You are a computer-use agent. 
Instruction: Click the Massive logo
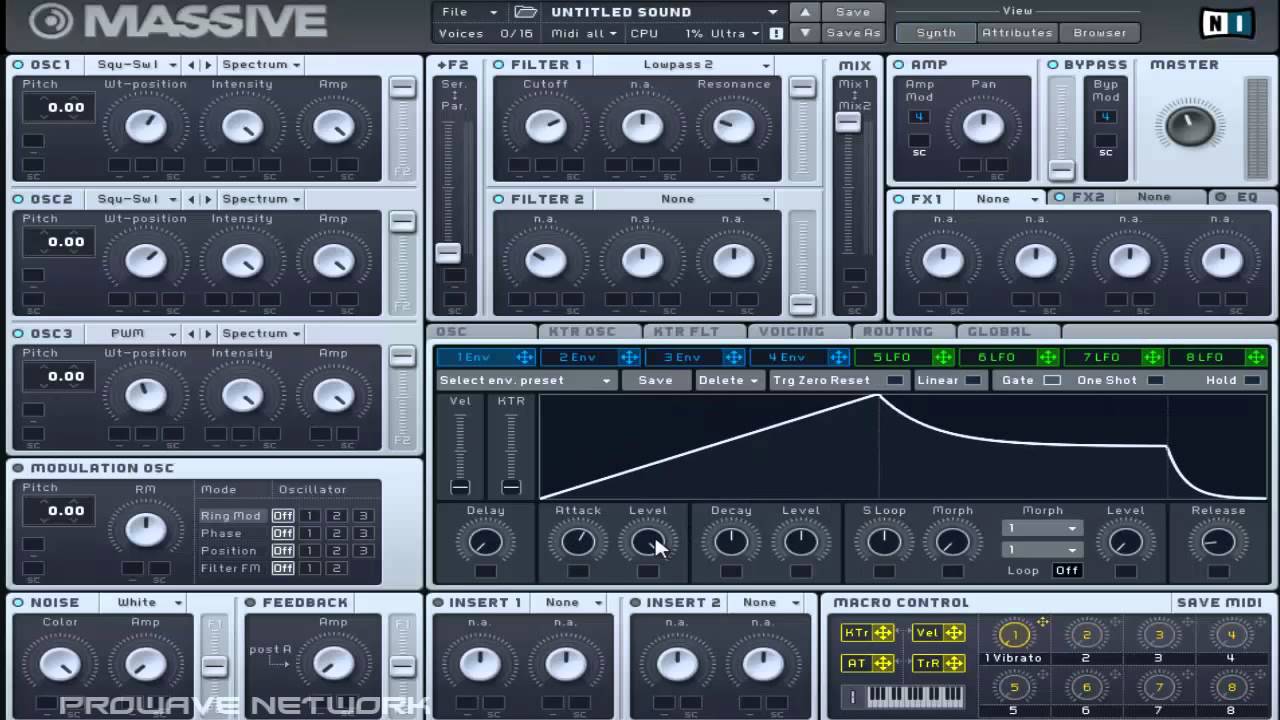point(178,21)
